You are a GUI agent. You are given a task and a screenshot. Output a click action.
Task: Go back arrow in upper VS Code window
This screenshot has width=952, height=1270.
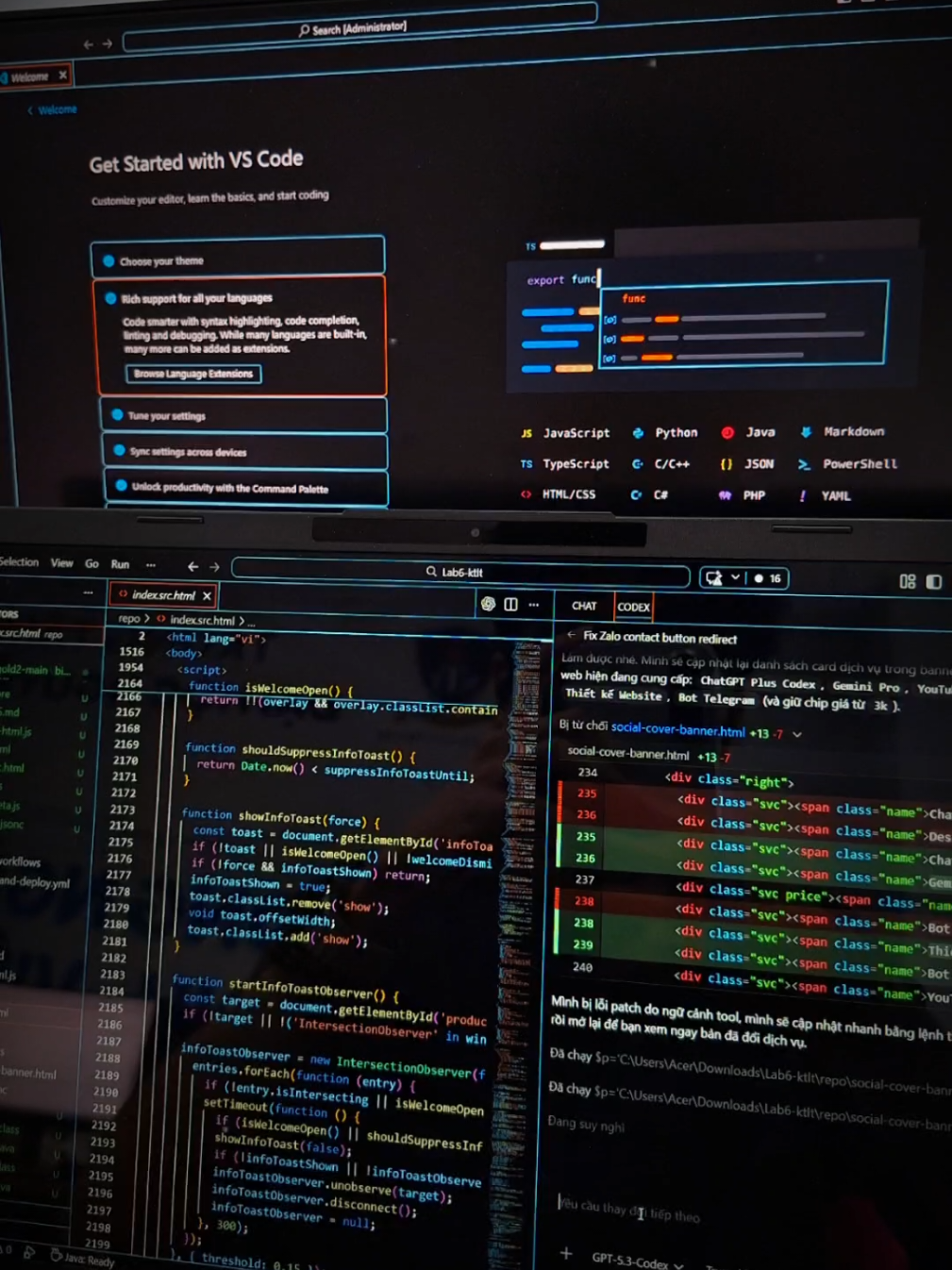click(89, 44)
